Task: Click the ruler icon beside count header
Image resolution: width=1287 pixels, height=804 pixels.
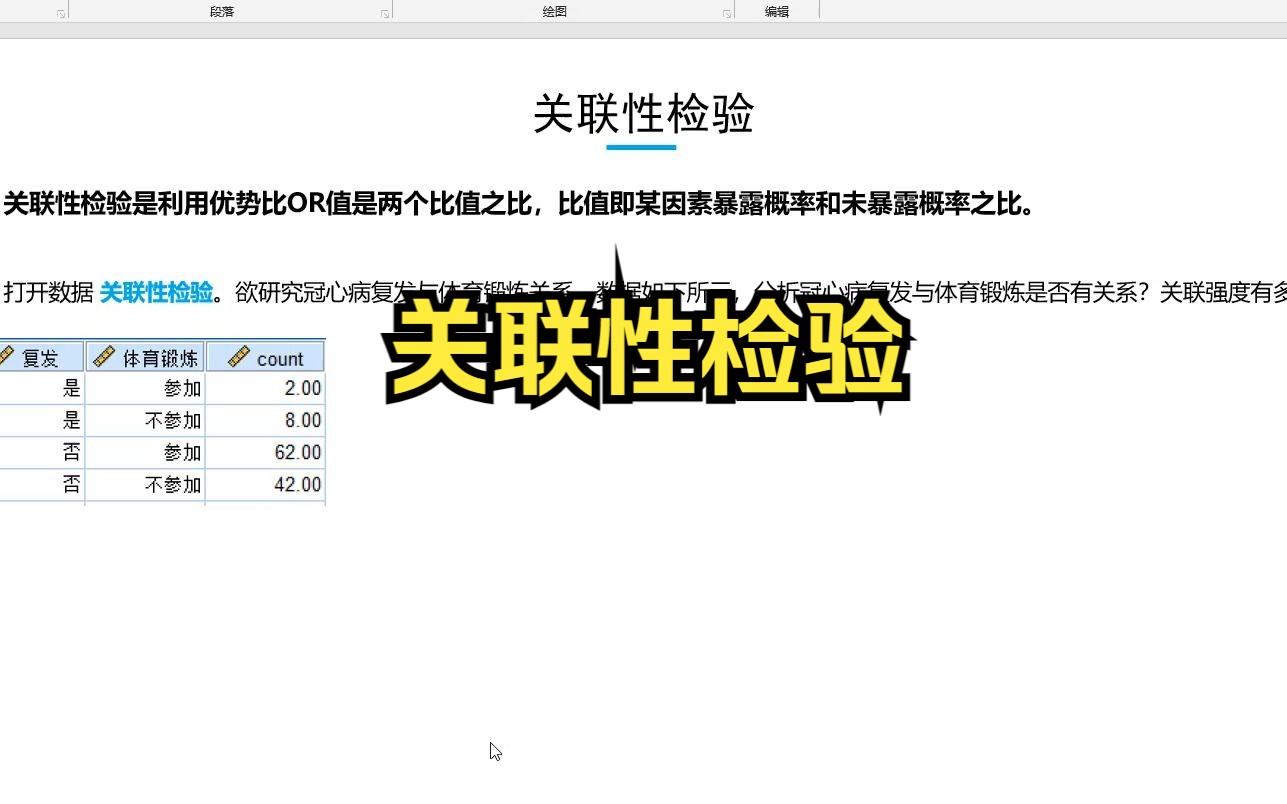Action: 238,357
